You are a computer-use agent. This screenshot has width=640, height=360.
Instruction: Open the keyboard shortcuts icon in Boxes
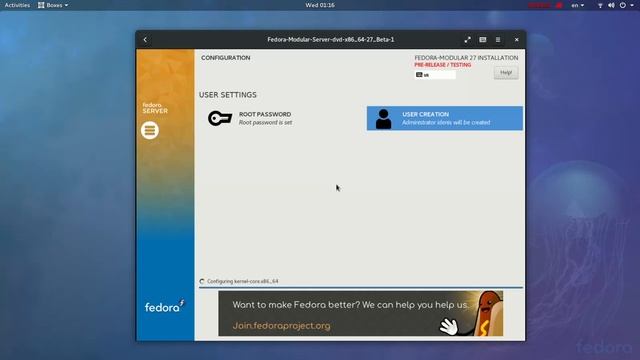click(483, 40)
